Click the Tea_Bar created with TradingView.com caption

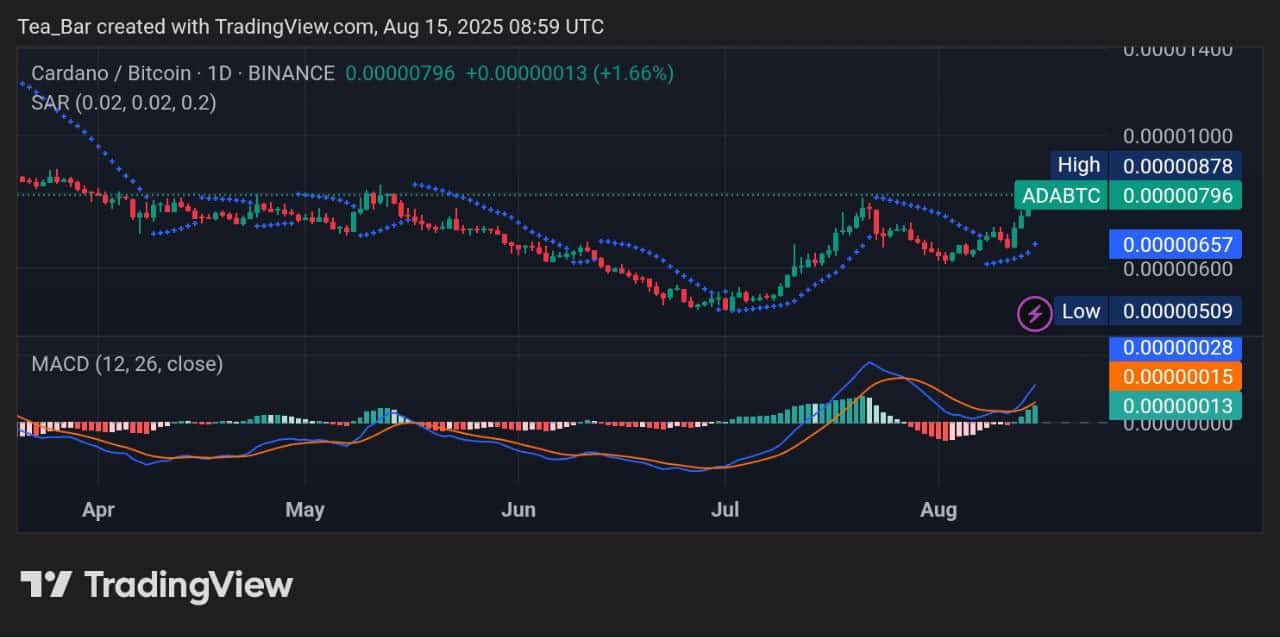[310, 27]
